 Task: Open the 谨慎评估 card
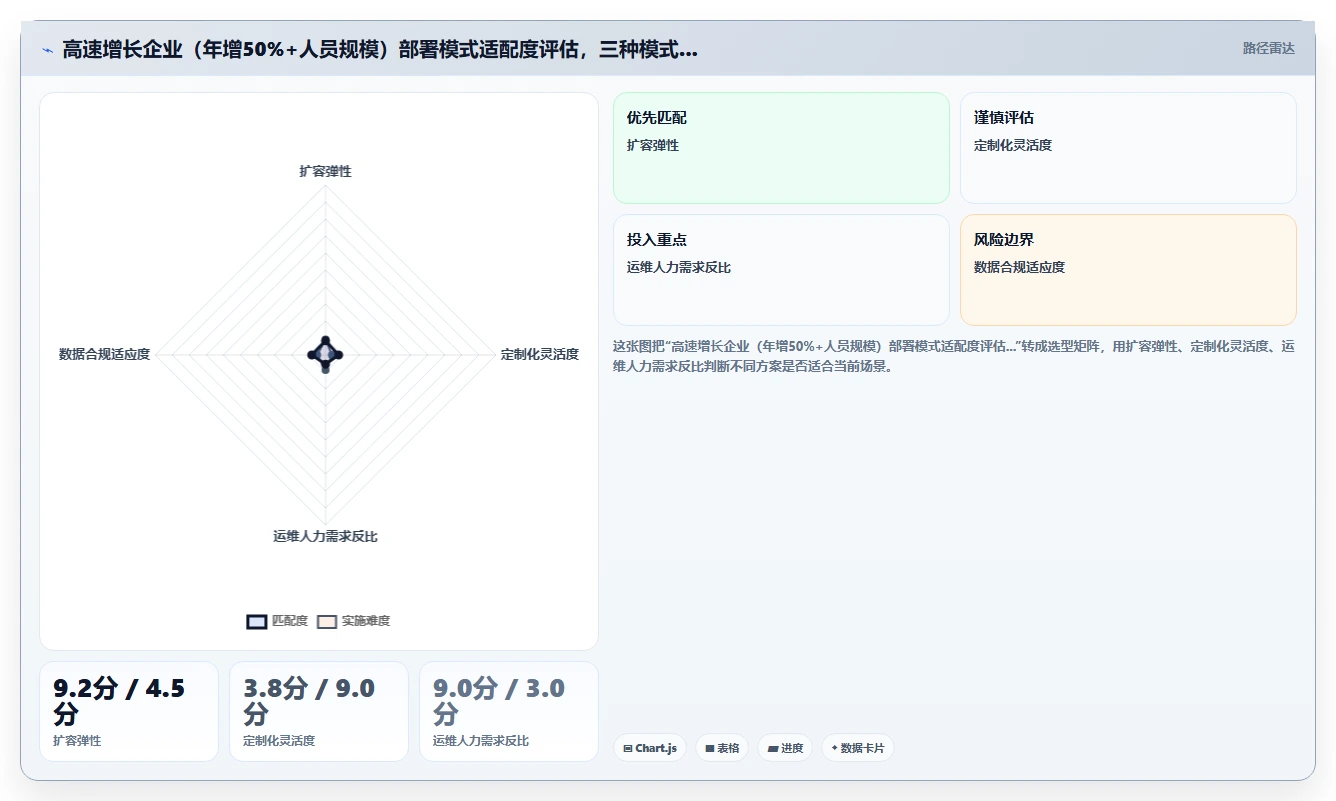1128,148
